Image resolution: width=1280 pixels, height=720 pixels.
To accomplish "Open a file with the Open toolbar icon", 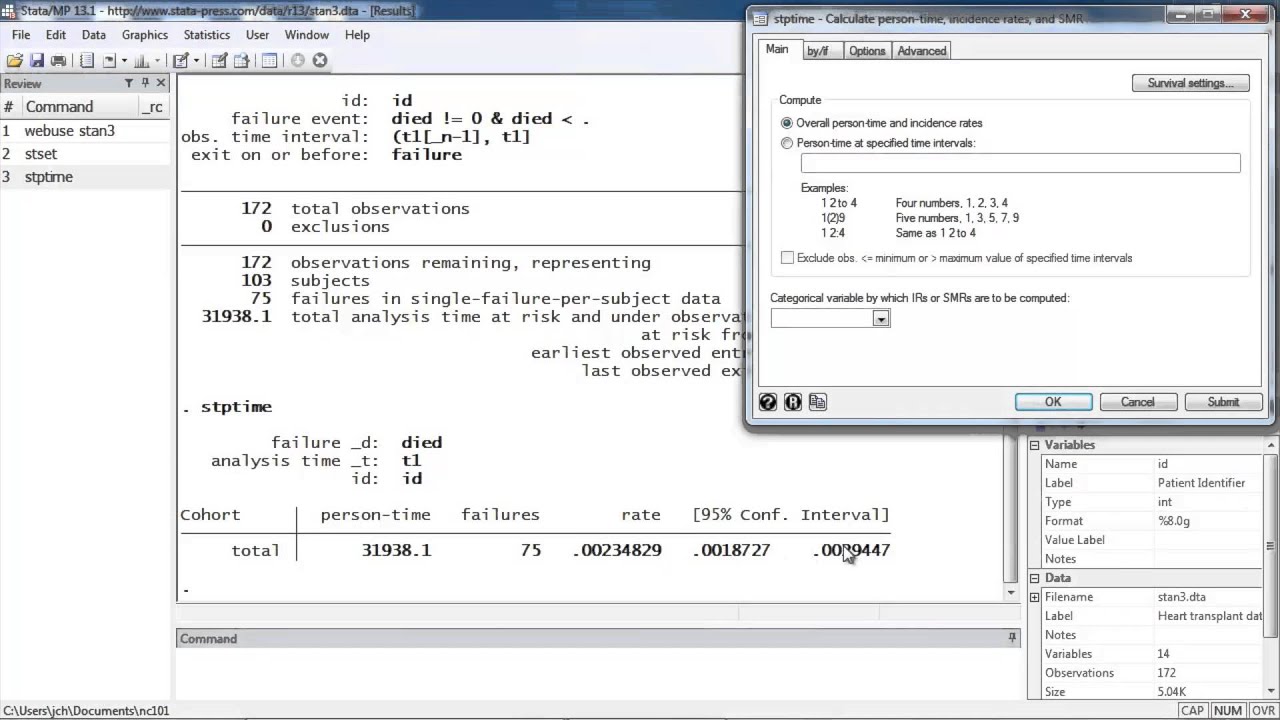I will [x=15, y=60].
